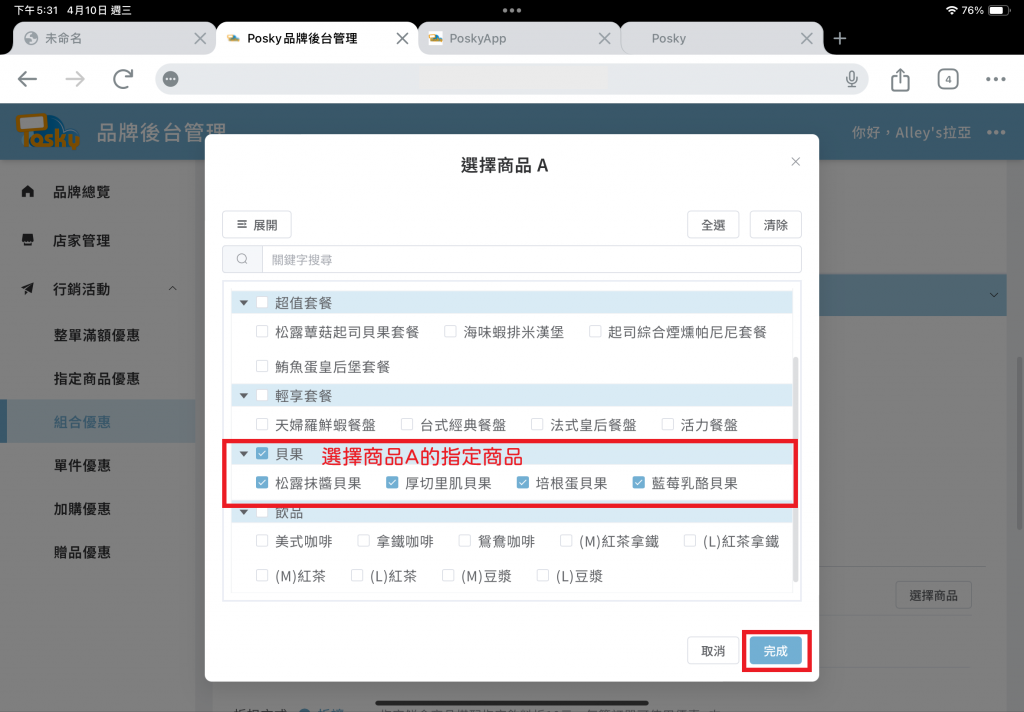The height and width of the screenshot is (712, 1024).
Task: Open the browser more options menu
Action: pos(995,79)
